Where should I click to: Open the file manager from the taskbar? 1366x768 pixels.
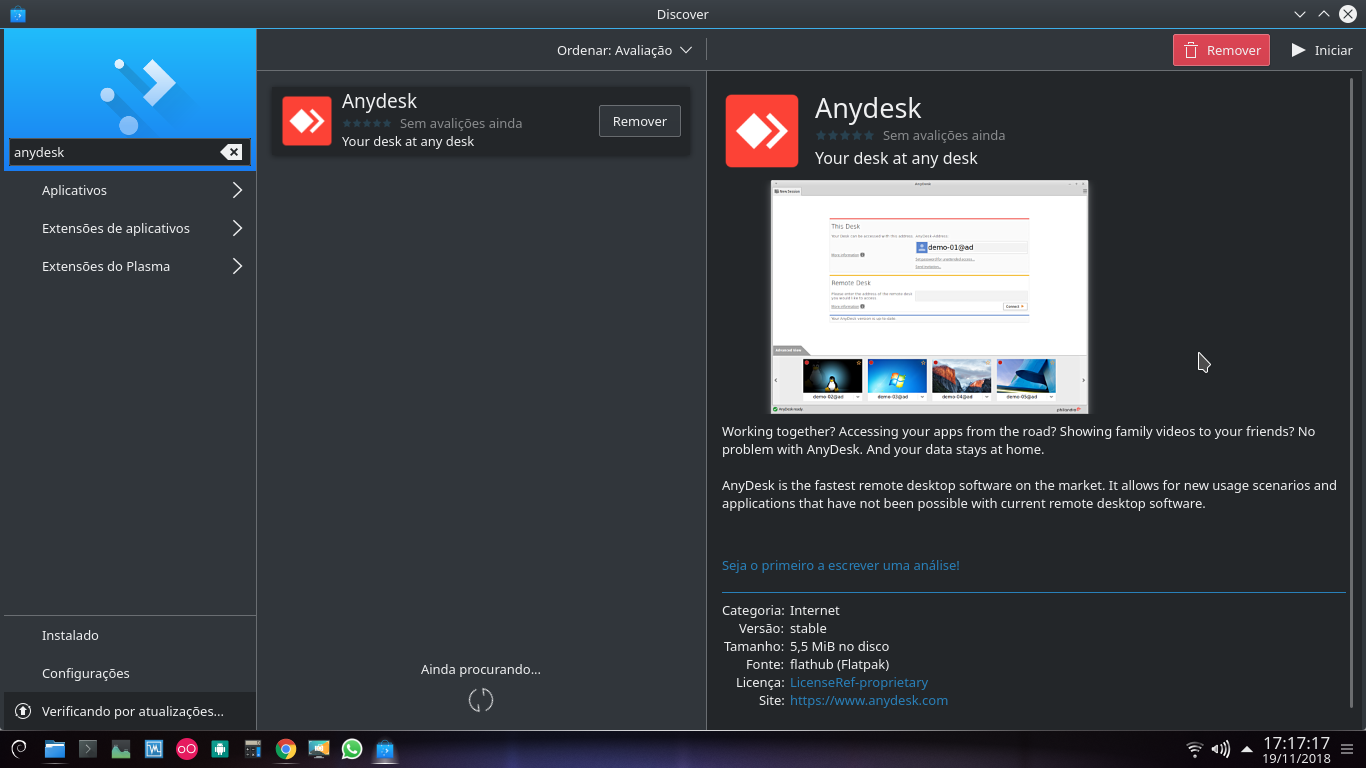54,748
